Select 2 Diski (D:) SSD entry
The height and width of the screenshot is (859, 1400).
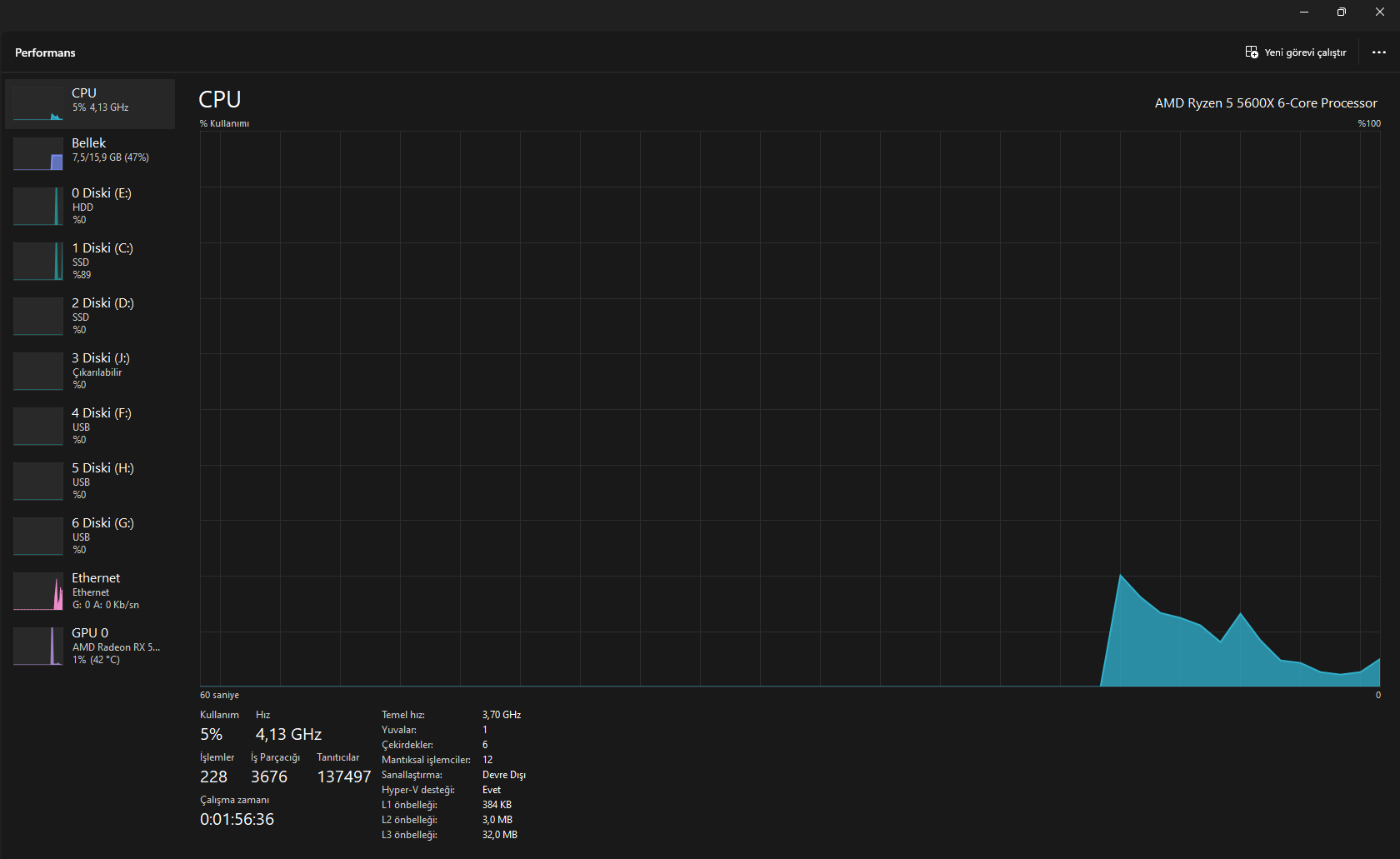(90, 316)
